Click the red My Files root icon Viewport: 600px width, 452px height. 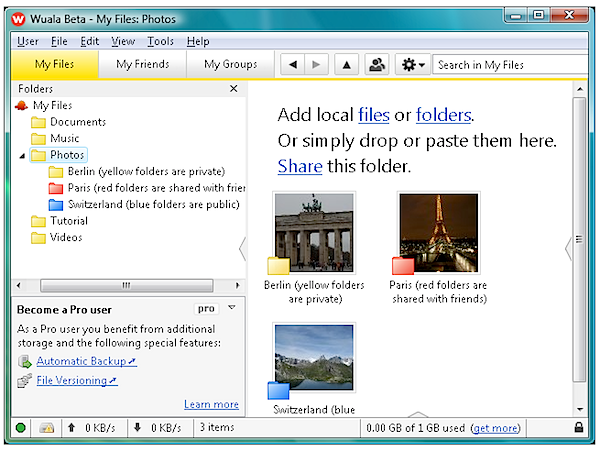[21, 105]
